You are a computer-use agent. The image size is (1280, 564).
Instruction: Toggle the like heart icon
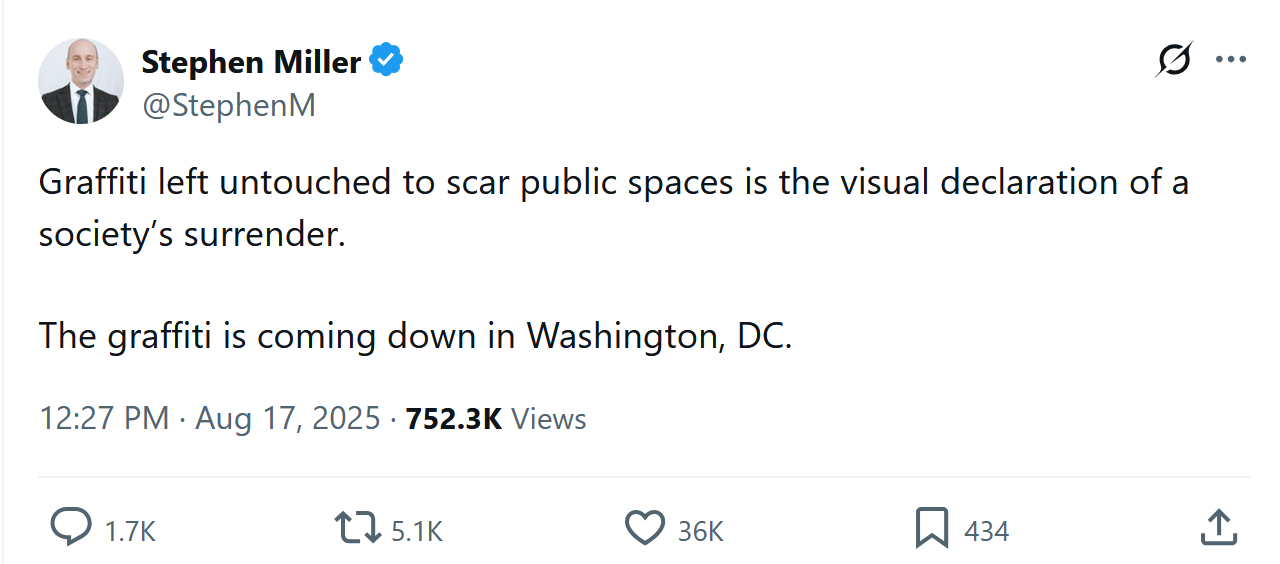(x=645, y=528)
